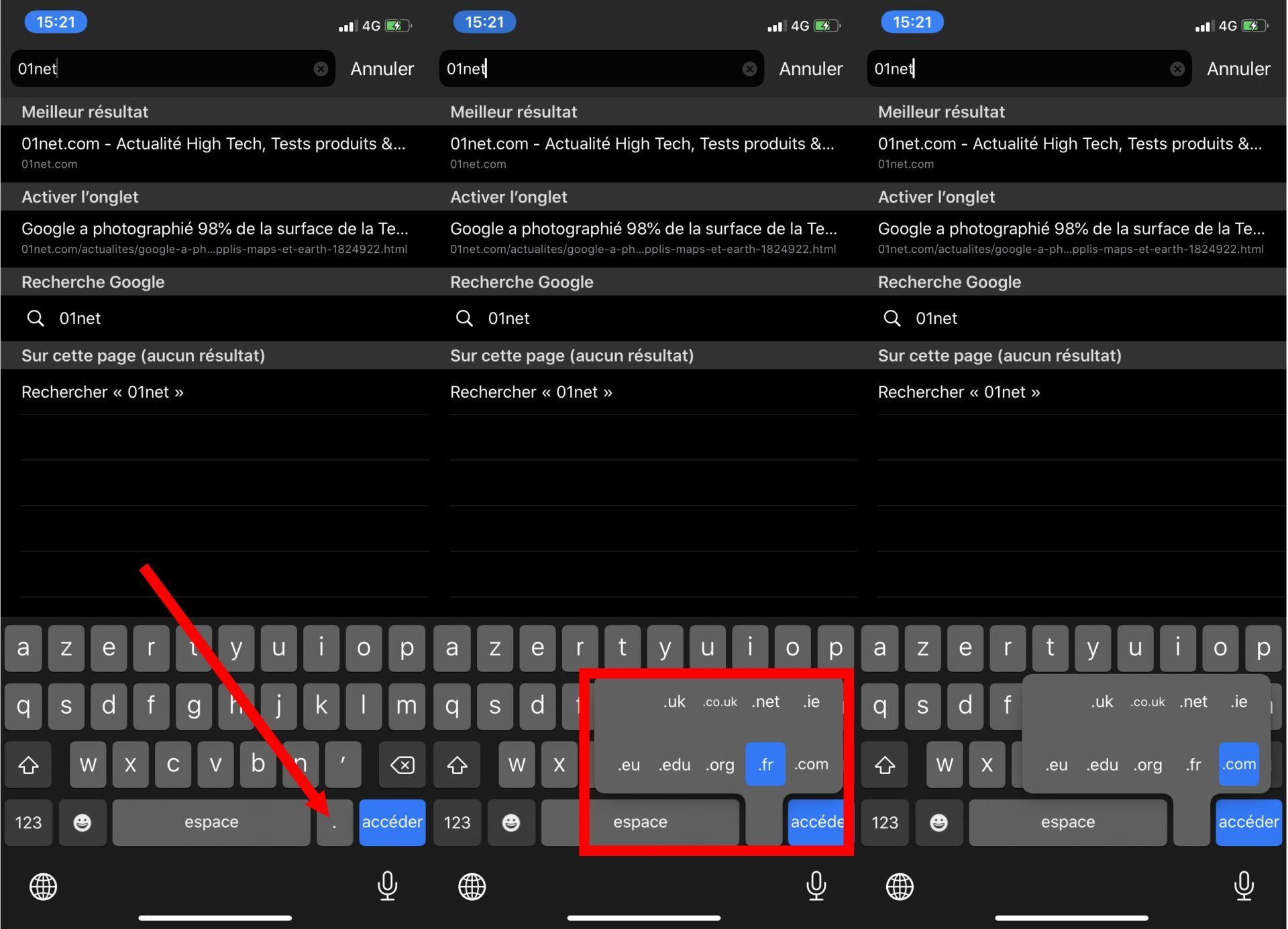
Task: Choose .fr suffix in right popup
Action: (x=1193, y=764)
